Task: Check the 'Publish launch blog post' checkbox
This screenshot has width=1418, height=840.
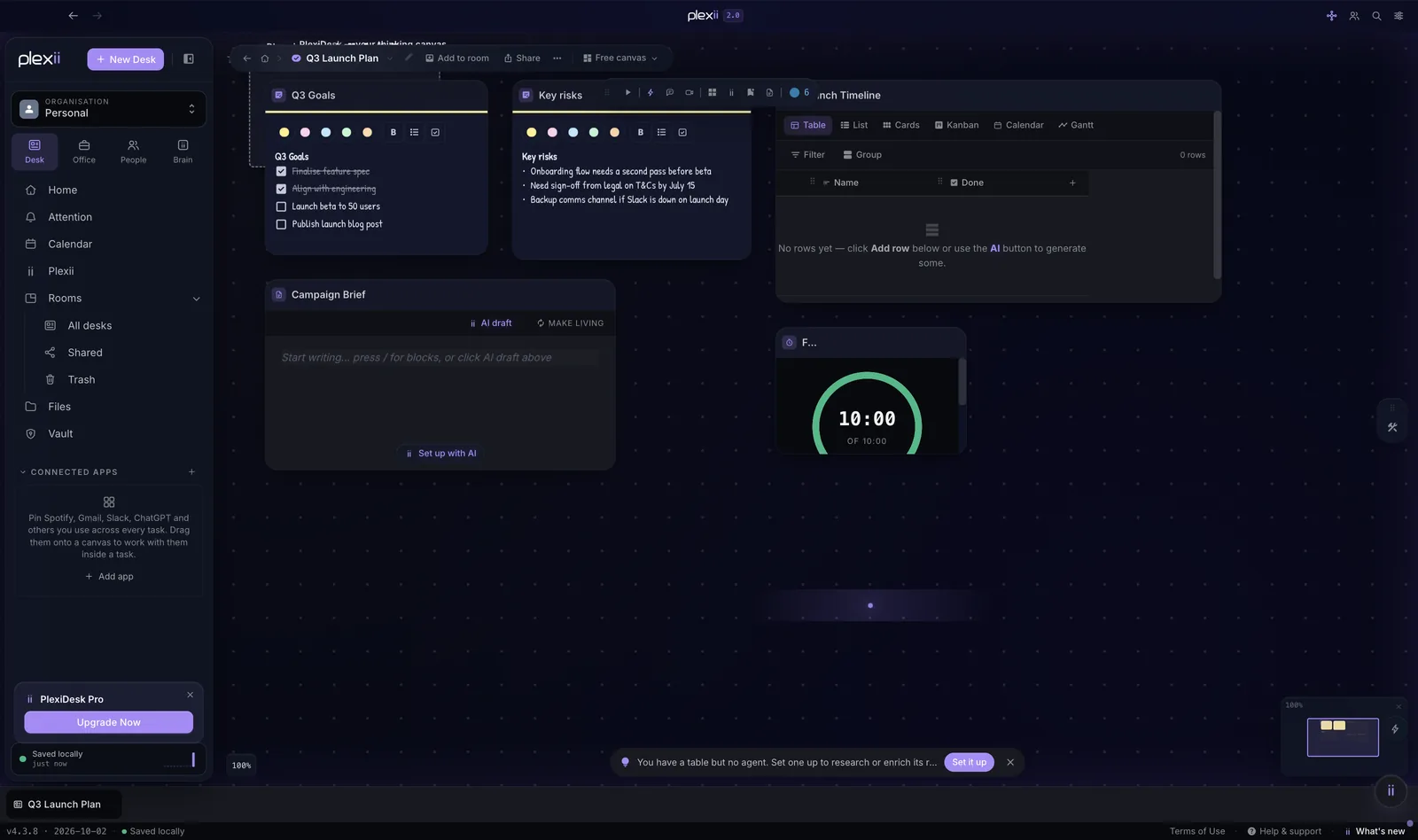Action: [281, 224]
